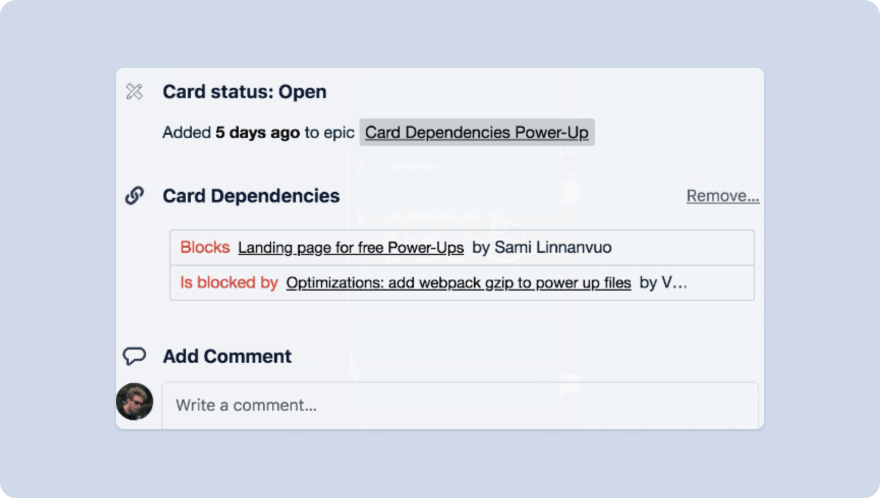This screenshot has height=498, width=880.
Task: Click the Remove... link for dependencies
Action: tap(722, 196)
